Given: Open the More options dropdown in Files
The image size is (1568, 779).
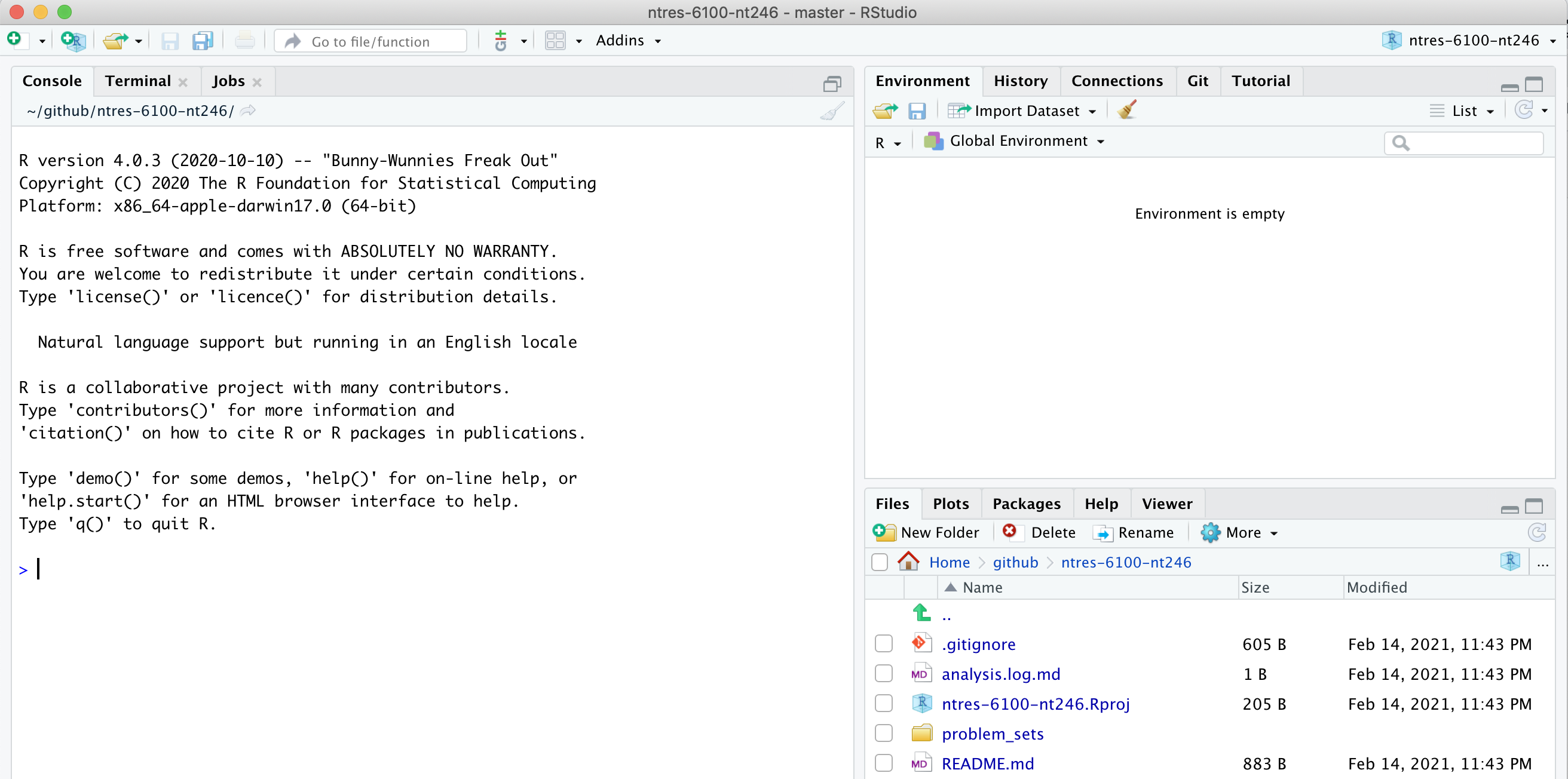Looking at the screenshot, I should [x=1239, y=532].
